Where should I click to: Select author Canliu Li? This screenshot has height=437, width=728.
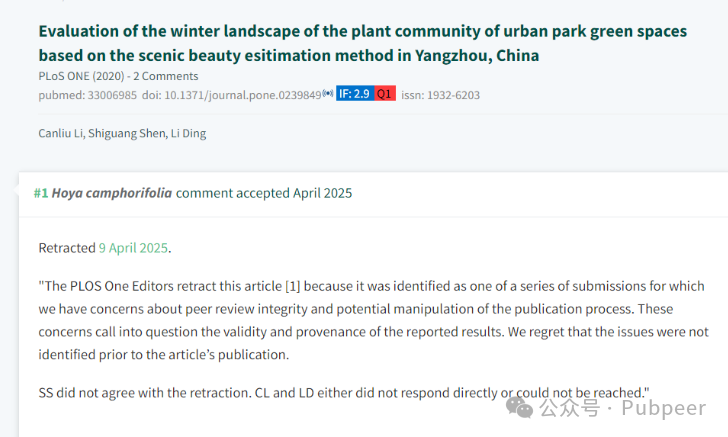[x=60, y=133]
